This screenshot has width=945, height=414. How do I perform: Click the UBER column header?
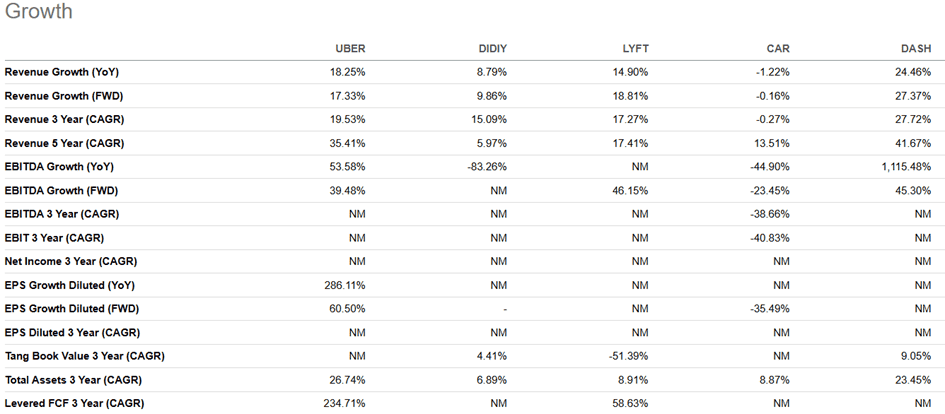pos(350,48)
